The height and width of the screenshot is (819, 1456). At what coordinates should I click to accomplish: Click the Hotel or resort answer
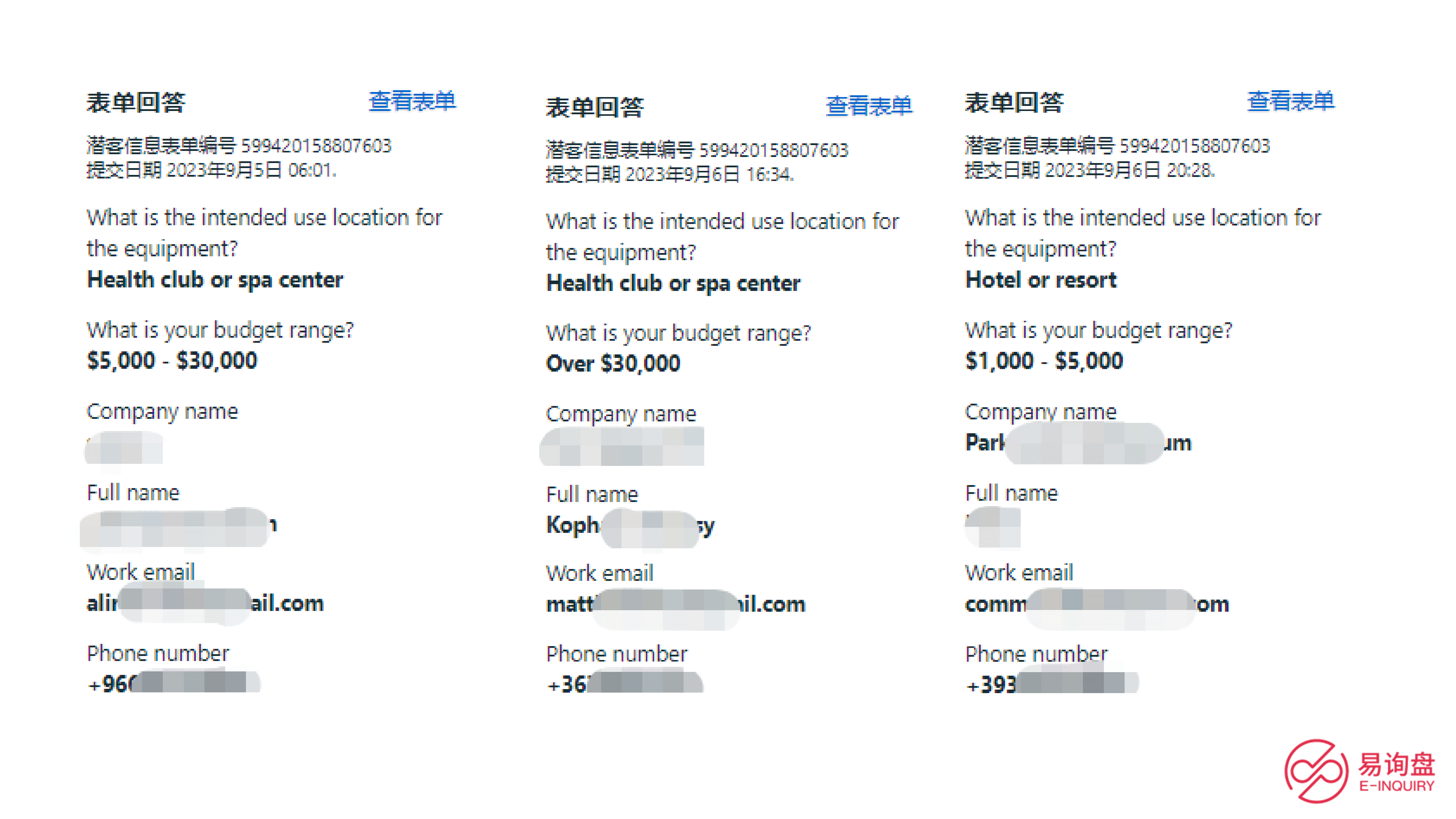(x=1041, y=280)
